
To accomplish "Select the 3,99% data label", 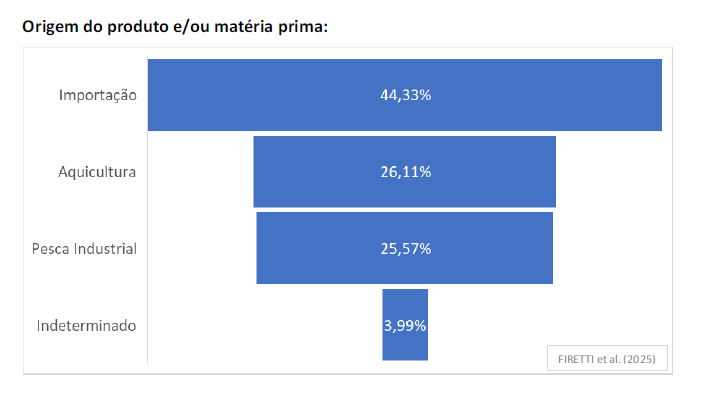I will coord(405,326).
